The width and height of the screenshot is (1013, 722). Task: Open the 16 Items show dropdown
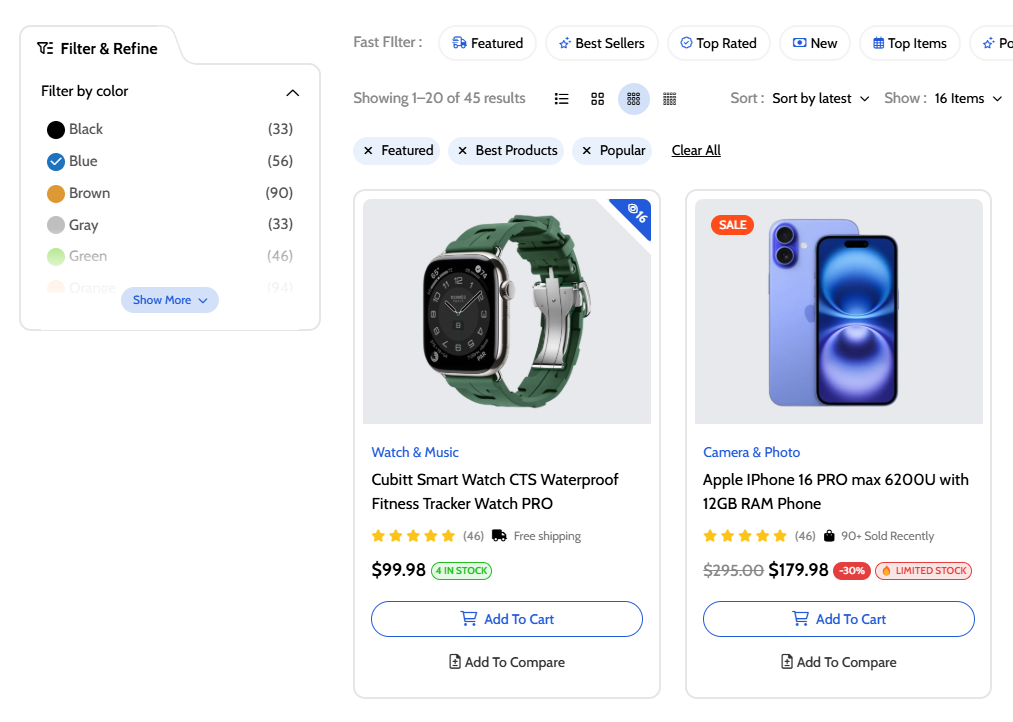(x=967, y=99)
